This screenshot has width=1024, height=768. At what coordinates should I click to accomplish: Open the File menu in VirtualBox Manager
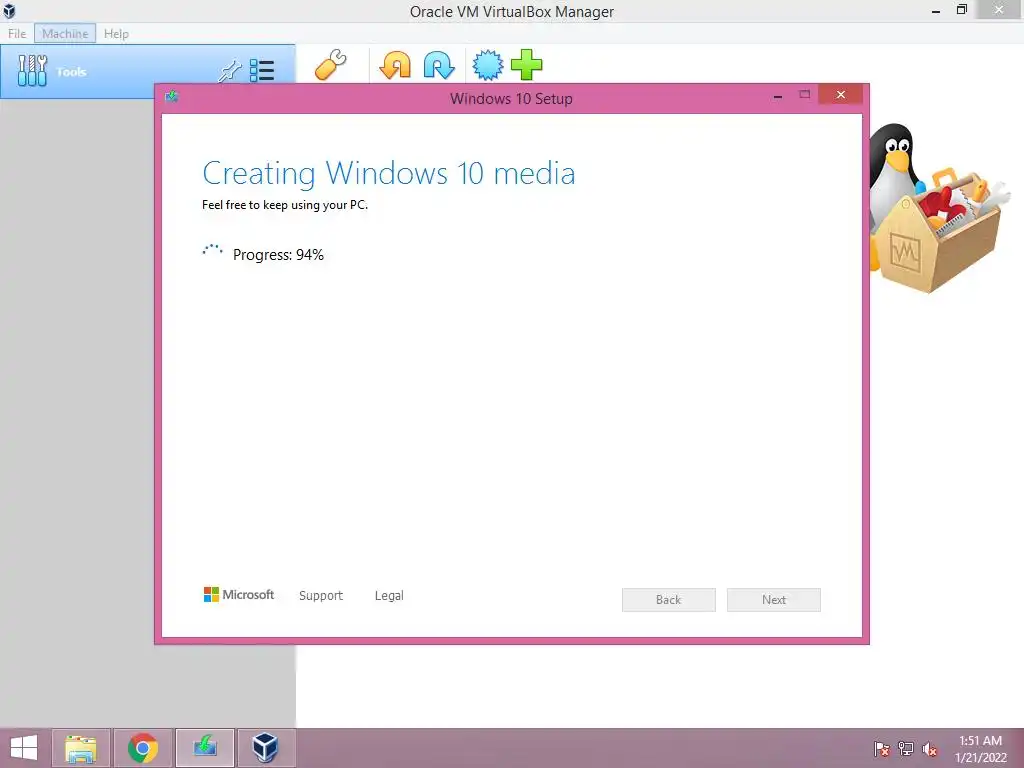tap(17, 33)
